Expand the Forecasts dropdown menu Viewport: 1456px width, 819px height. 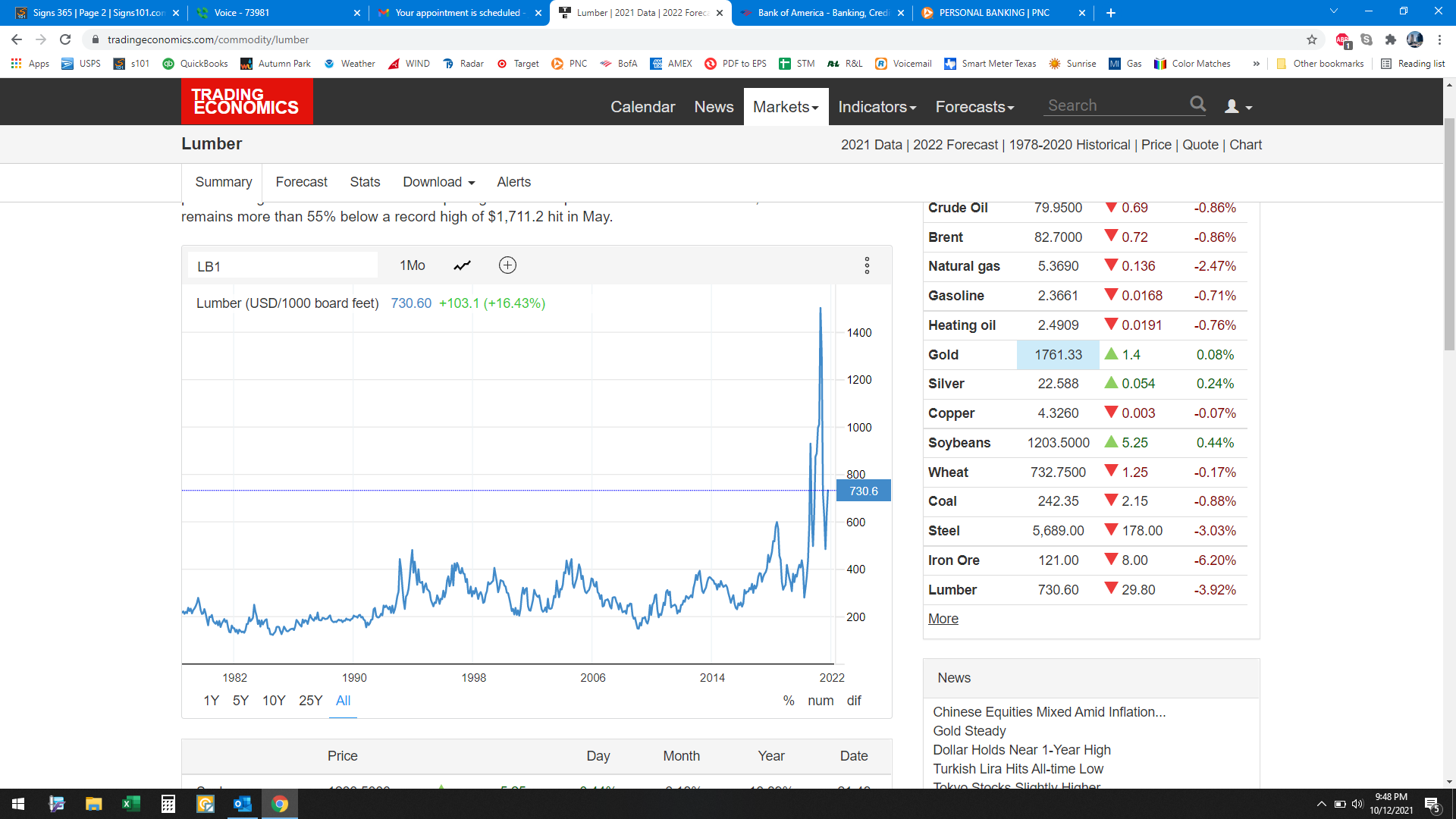(974, 107)
